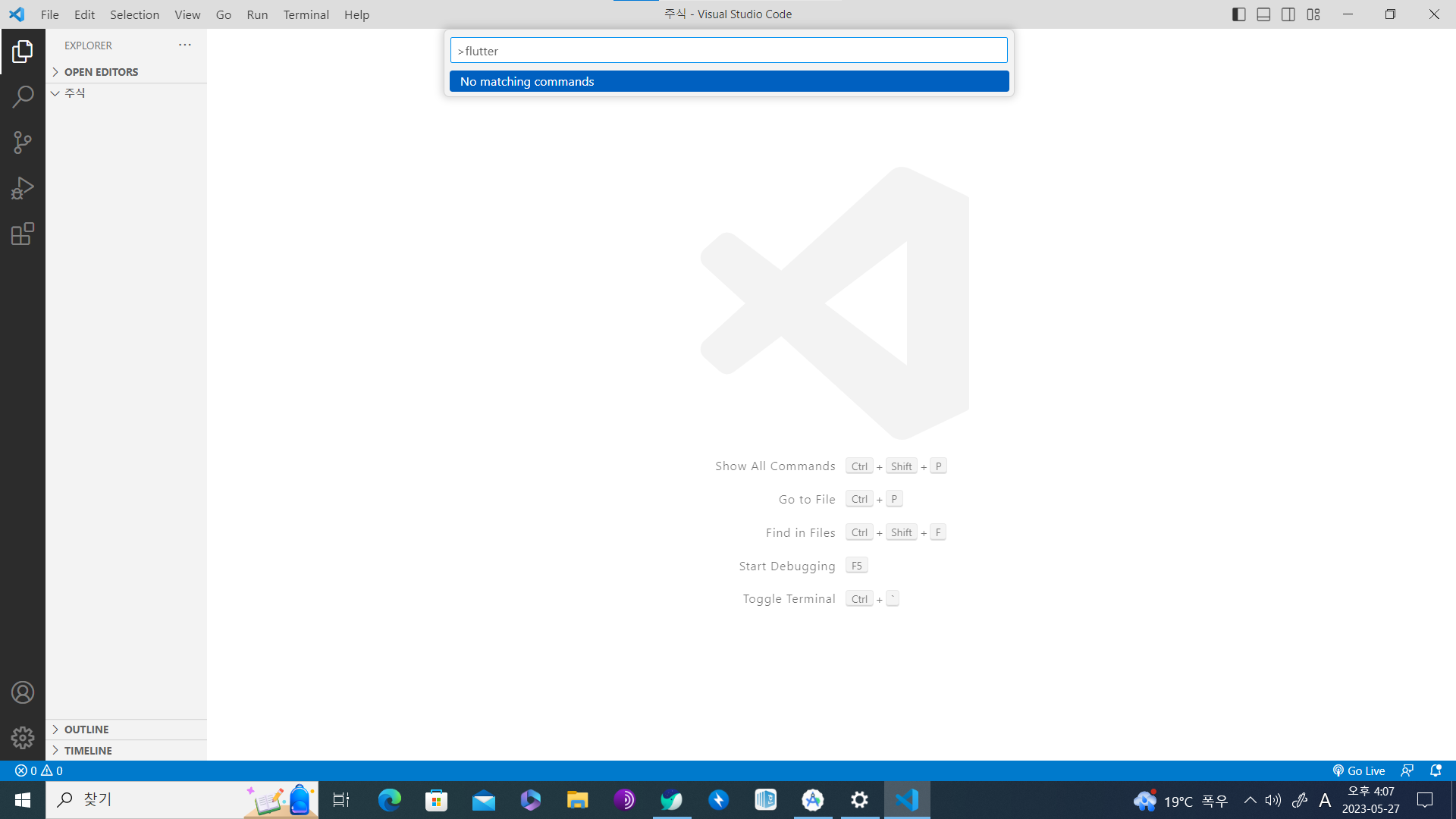
Task: Click the VS Code logo in title bar
Action: pyautogui.click(x=17, y=14)
